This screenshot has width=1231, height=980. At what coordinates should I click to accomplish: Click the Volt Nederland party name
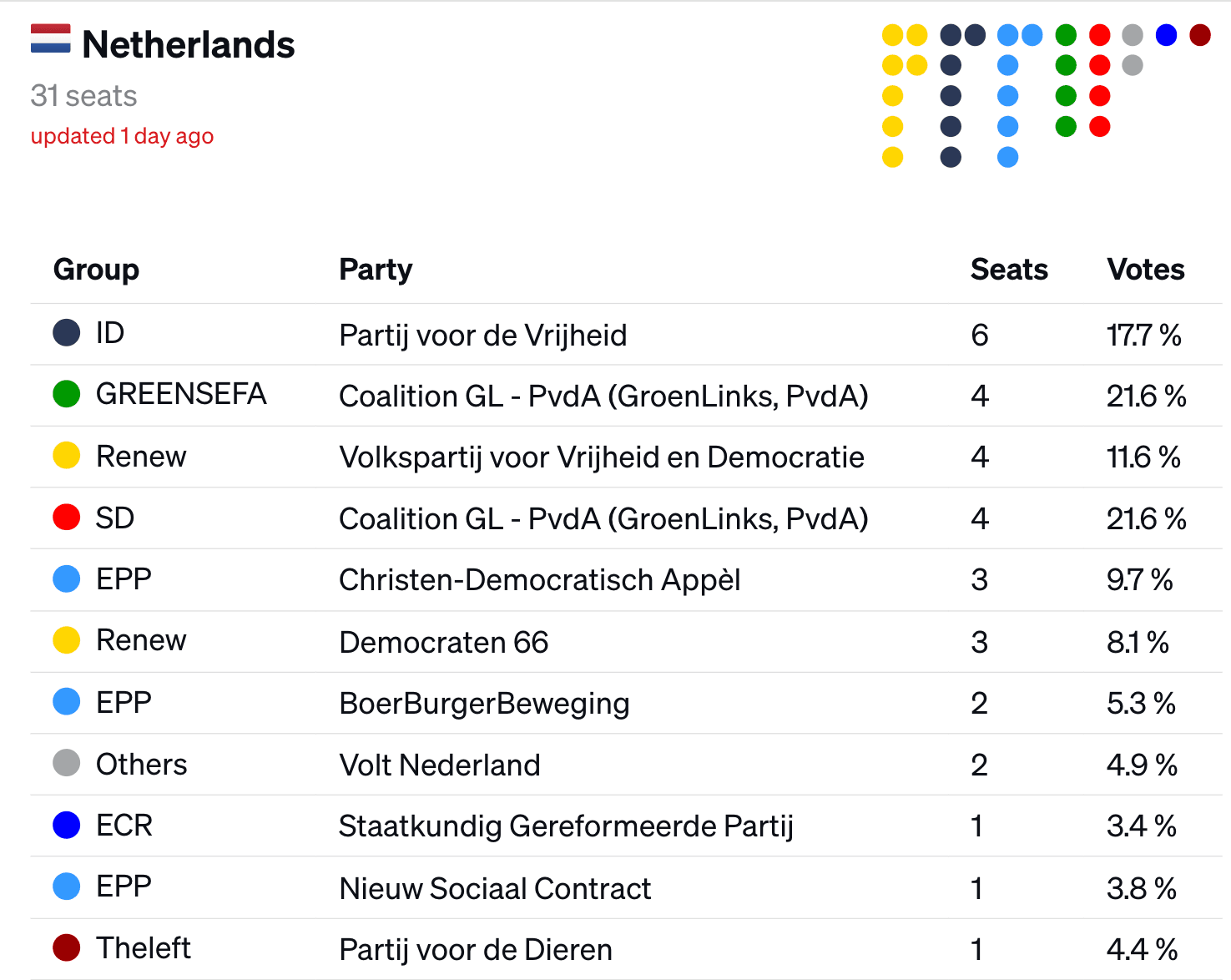(440, 765)
